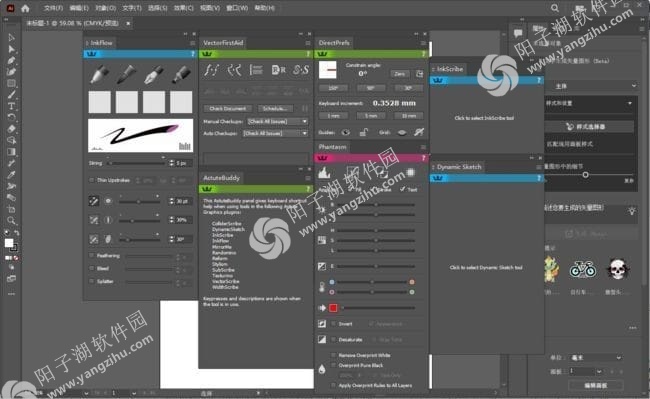This screenshot has width=650, height=399.
Task: Step the InkFlow String value
Action: point(172,163)
